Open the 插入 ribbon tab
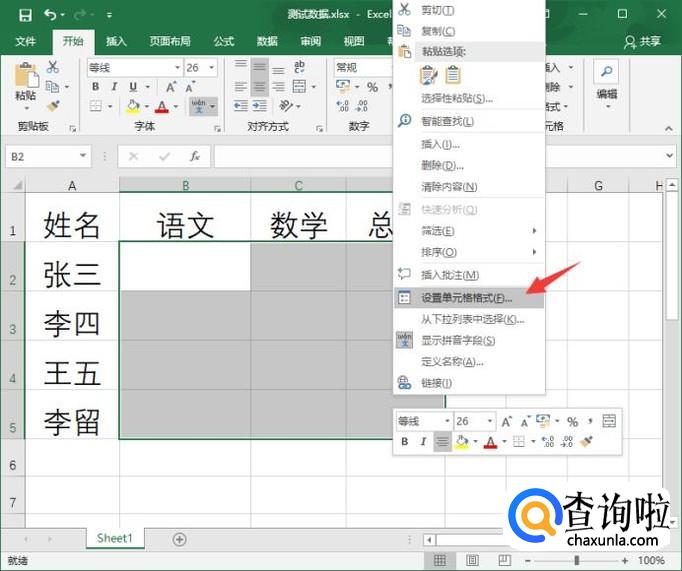This screenshot has height=571, width=682. click(116, 41)
